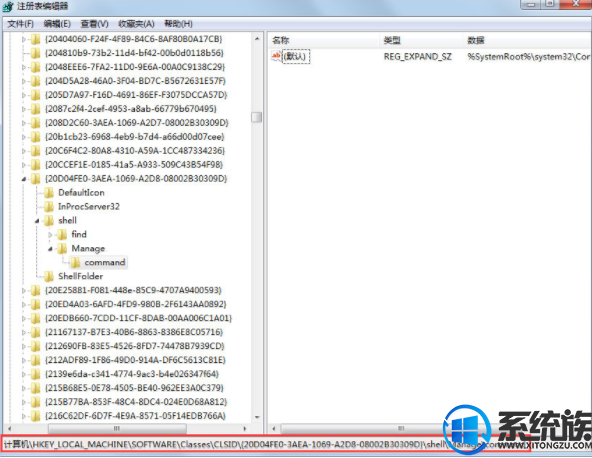Viewport: 592px width, 458px height.
Task: Open the 收藏夹(A) menu
Action: tap(136, 24)
